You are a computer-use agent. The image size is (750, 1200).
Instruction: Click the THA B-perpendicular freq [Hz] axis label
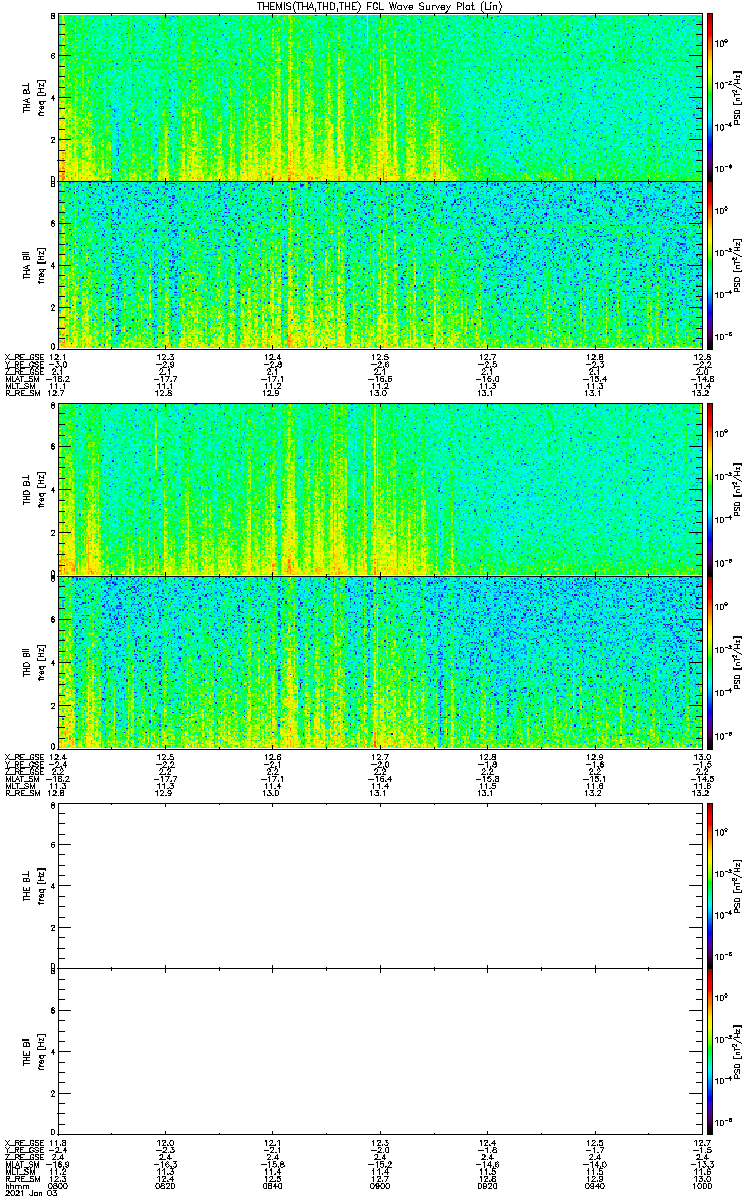coord(43,97)
